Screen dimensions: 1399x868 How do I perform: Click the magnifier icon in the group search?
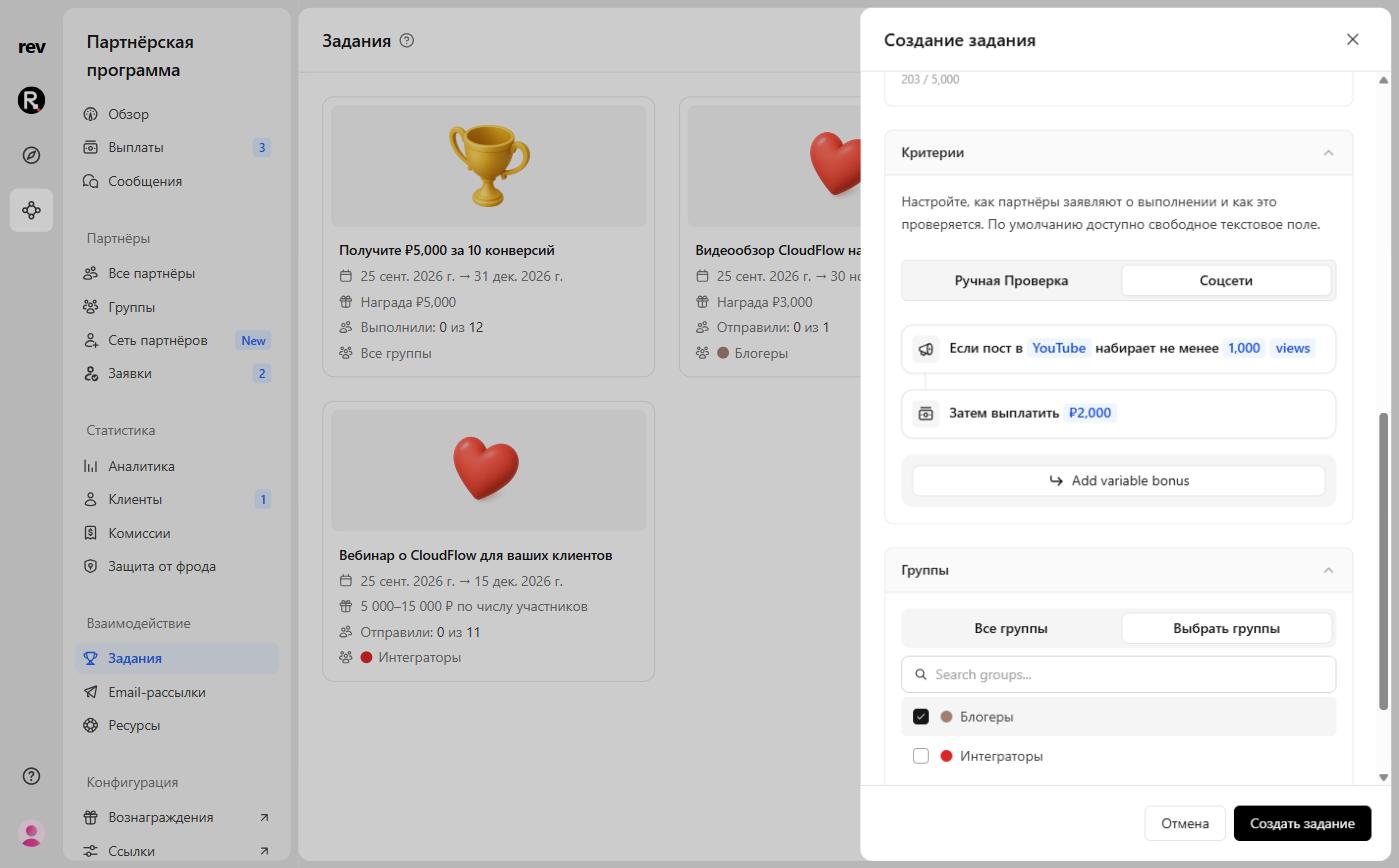921,674
